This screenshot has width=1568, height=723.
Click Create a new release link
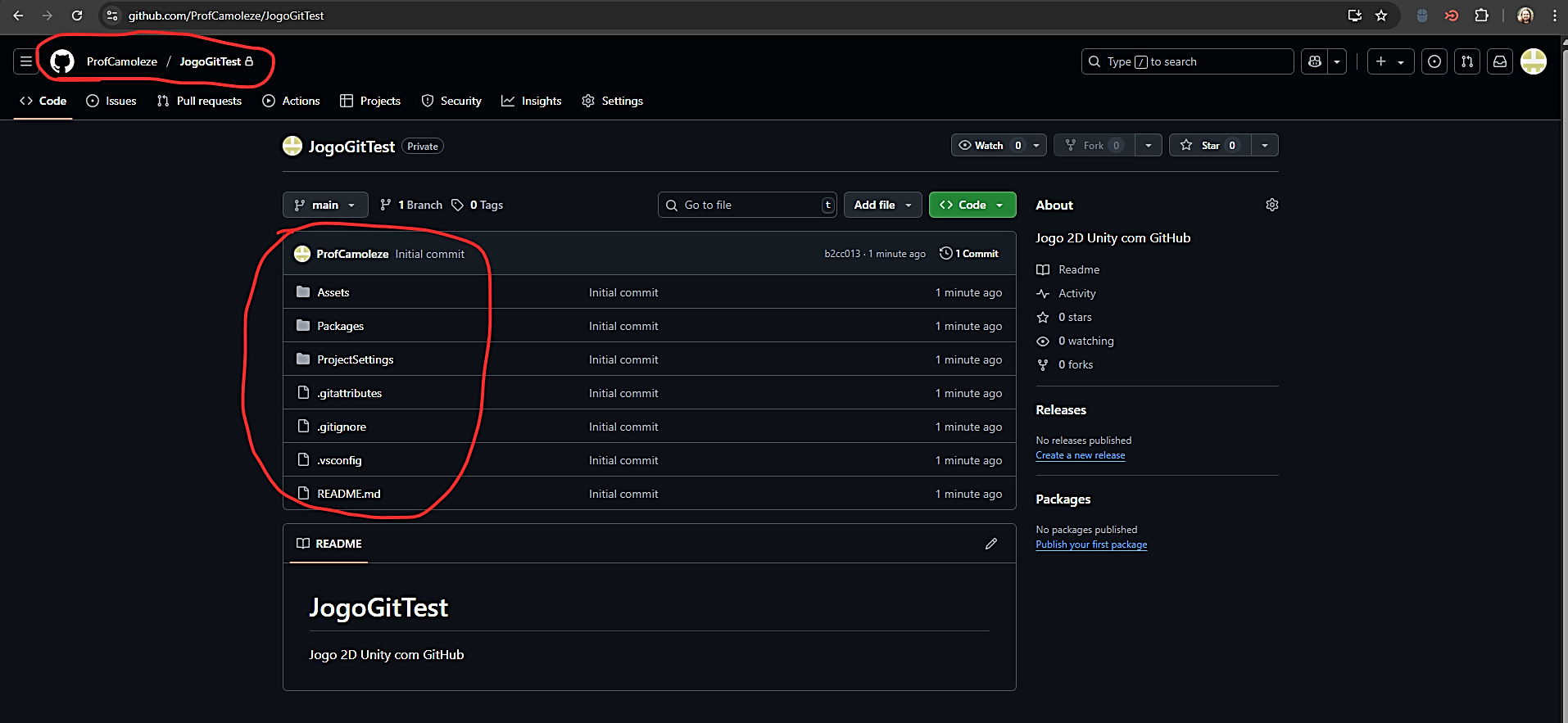pos(1080,455)
